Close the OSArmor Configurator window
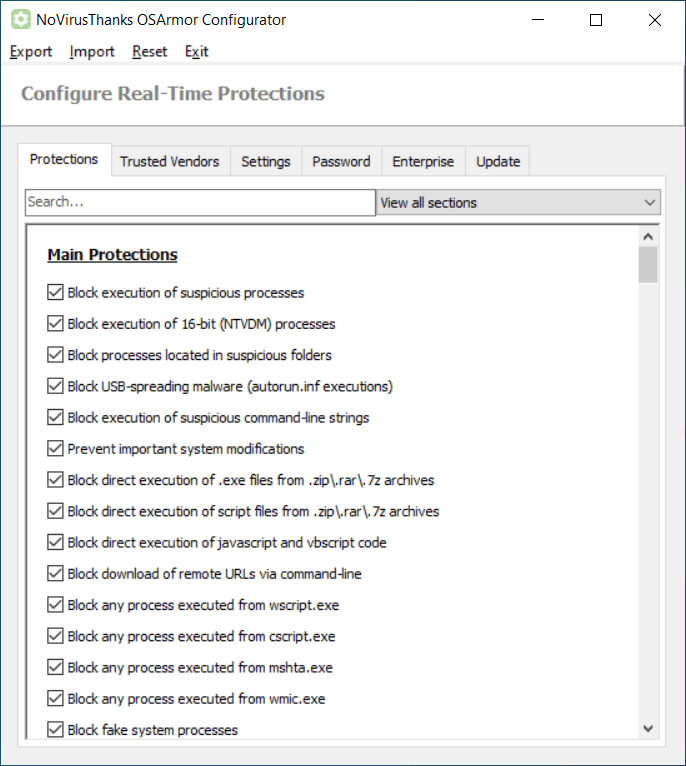 click(655, 20)
